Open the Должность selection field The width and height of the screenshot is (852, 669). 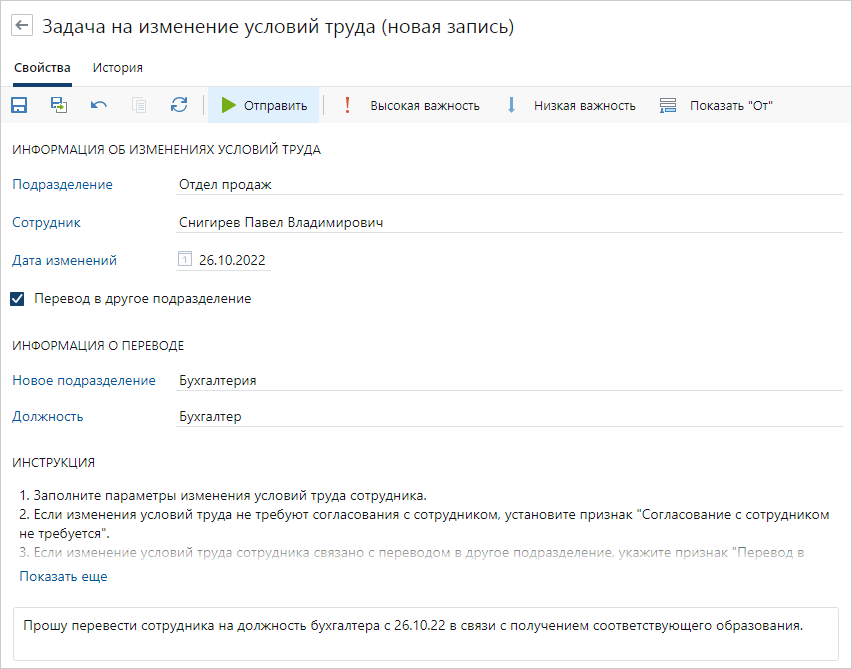(400, 417)
